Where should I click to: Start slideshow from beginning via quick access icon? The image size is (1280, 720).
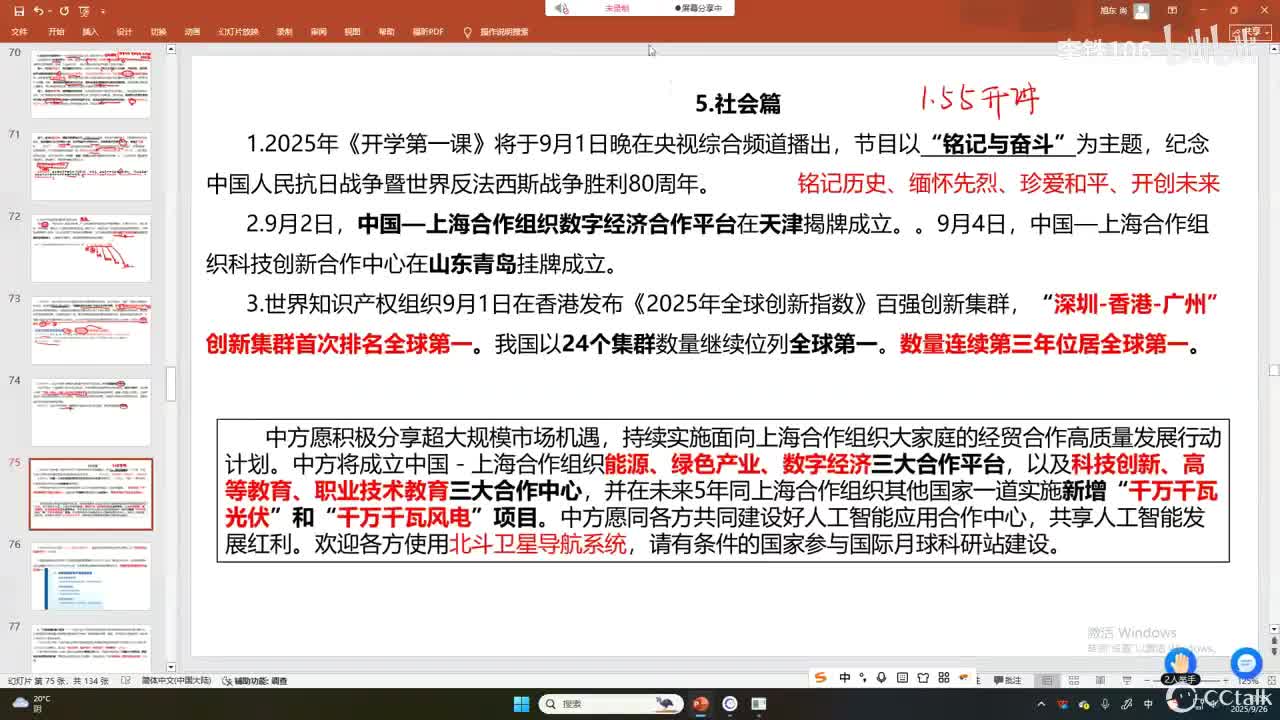[84, 10]
